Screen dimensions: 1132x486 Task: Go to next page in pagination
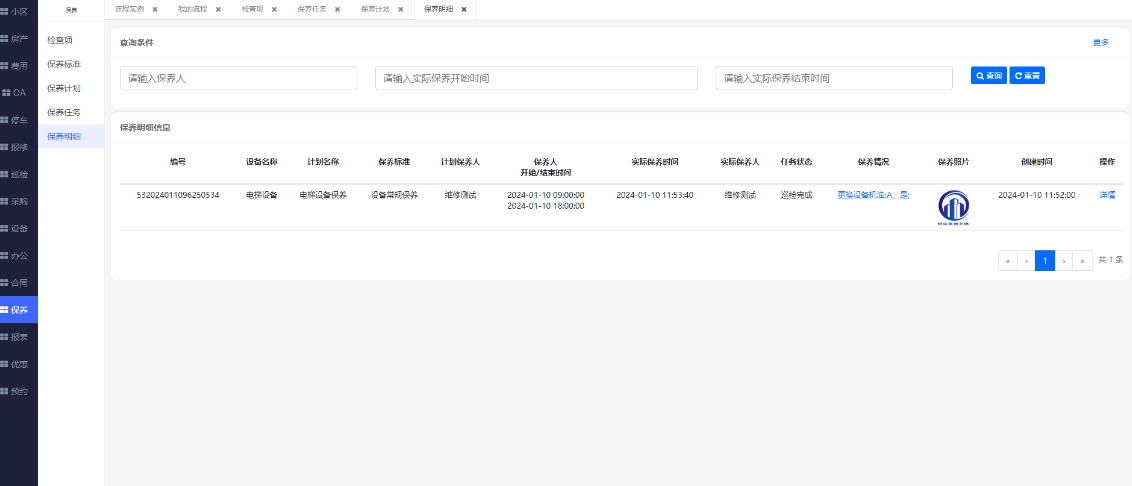[x=1064, y=261]
